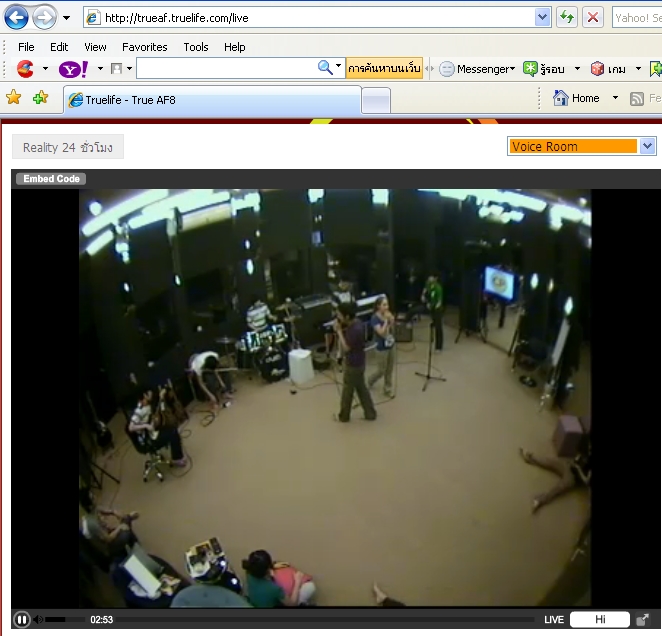Open the Edit menu
Viewport: 662px width, 636px height.
coord(59,47)
